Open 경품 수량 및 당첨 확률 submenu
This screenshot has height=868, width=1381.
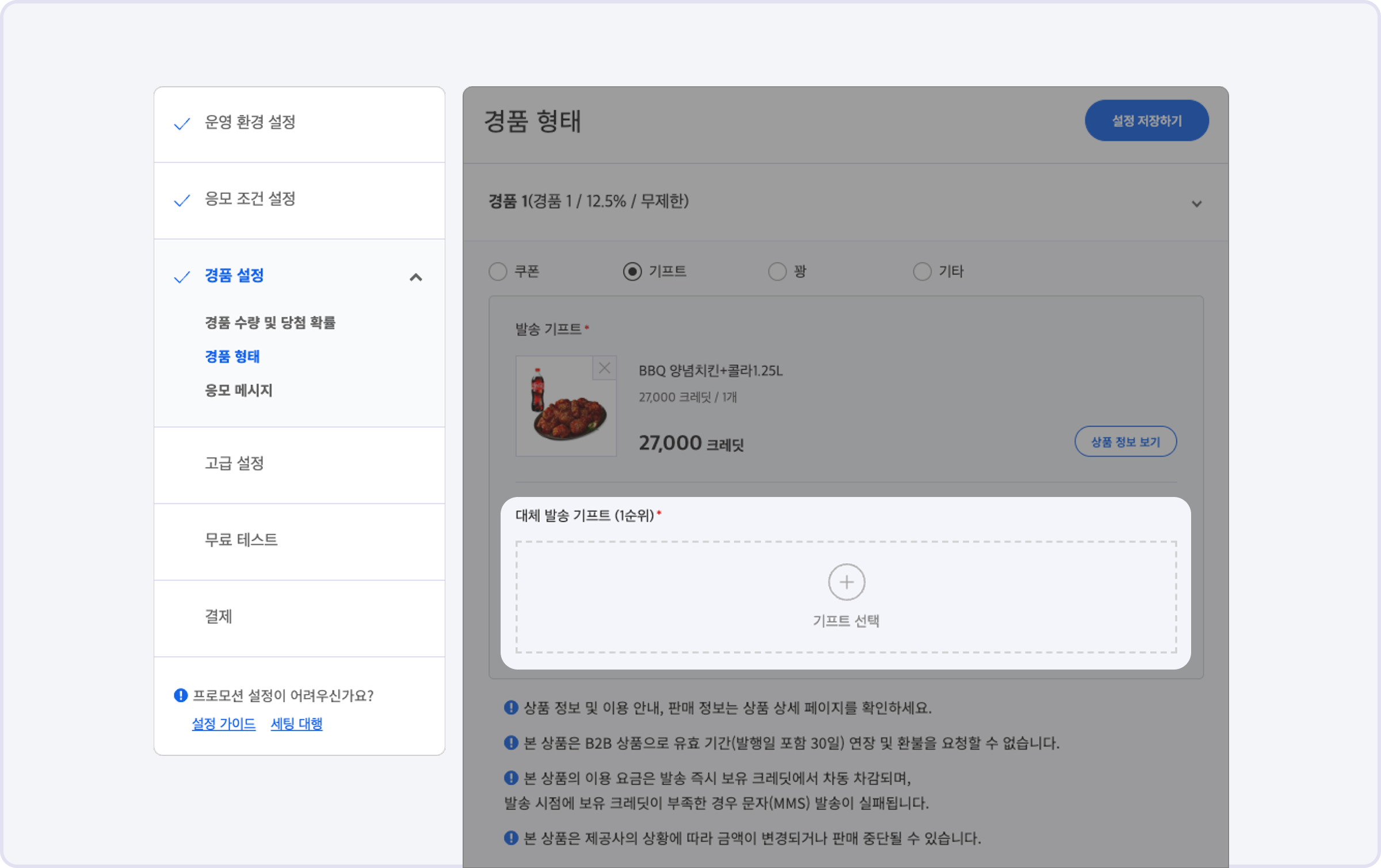pyautogui.click(x=270, y=322)
